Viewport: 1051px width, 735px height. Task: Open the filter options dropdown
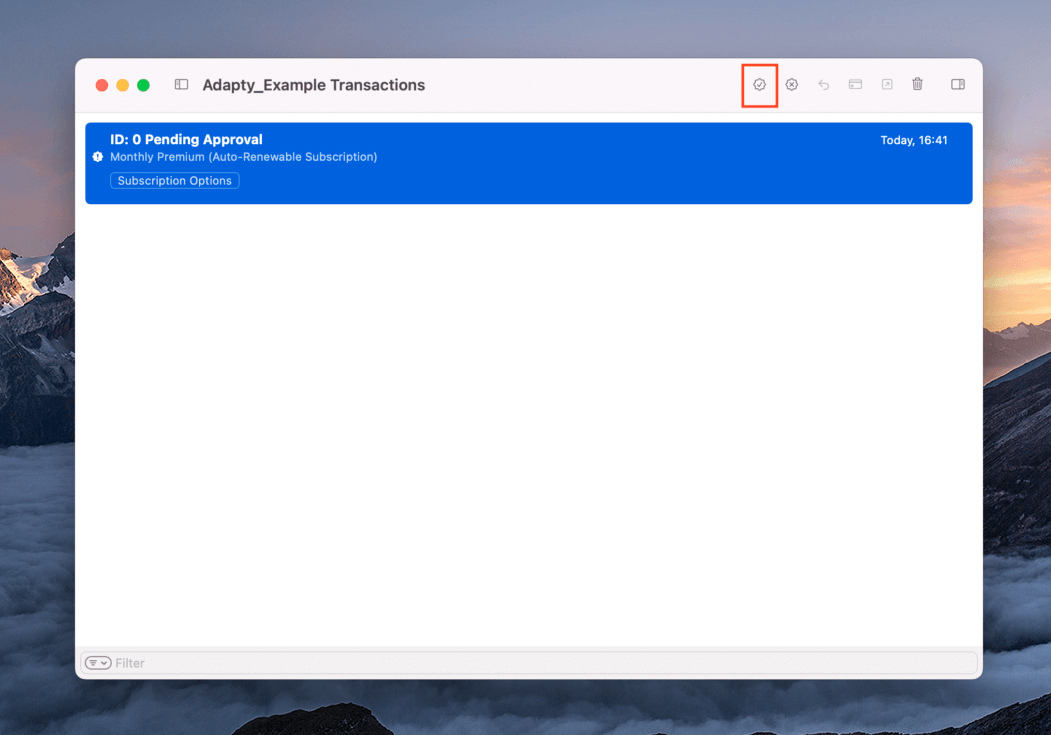[104, 662]
